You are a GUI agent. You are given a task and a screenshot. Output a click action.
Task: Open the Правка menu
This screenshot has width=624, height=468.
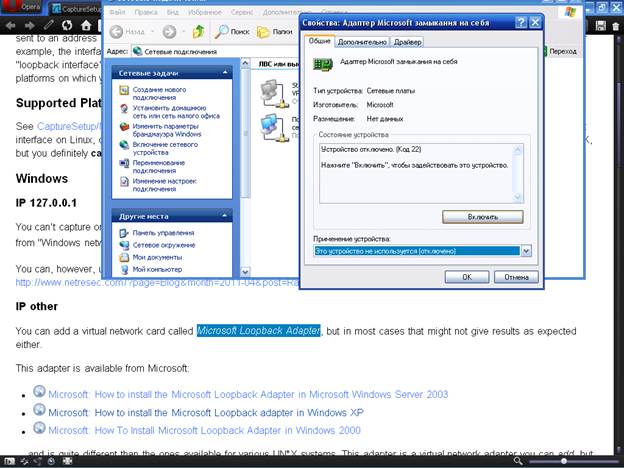click(146, 12)
